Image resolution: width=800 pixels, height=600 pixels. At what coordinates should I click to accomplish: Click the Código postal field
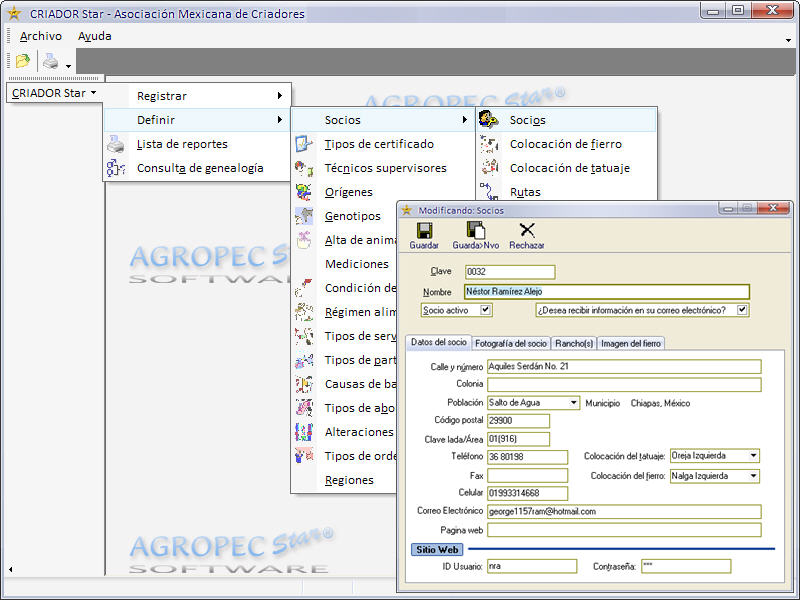518,420
